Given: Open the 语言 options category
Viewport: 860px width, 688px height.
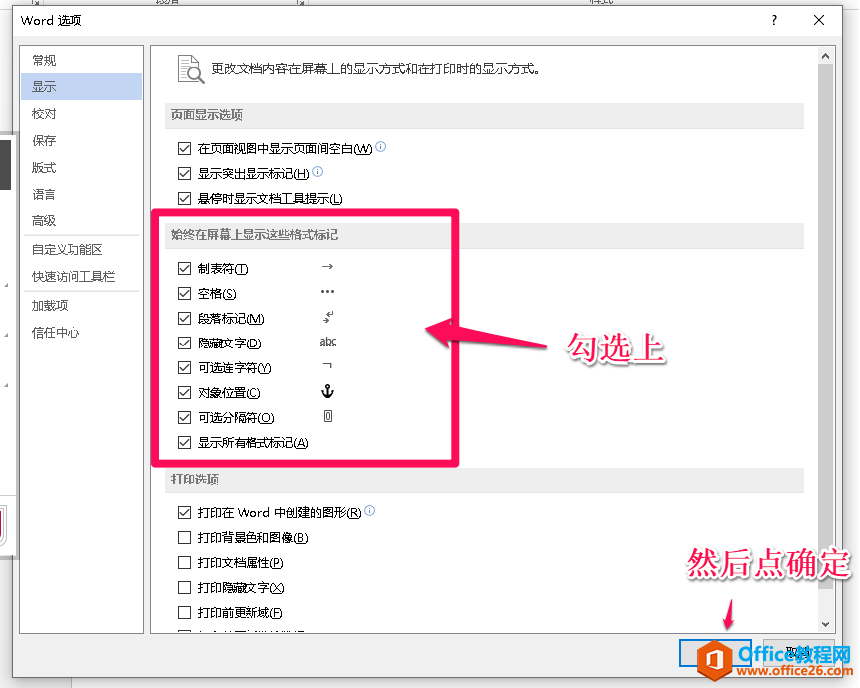Looking at the screenshot, I should [x=81, y=194].
